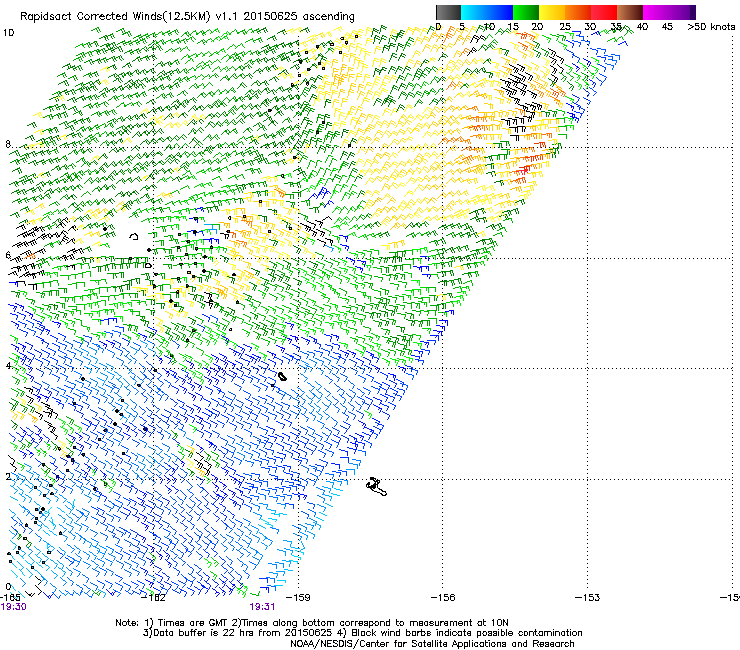Click the legend value '25' label

pos(564,27)
